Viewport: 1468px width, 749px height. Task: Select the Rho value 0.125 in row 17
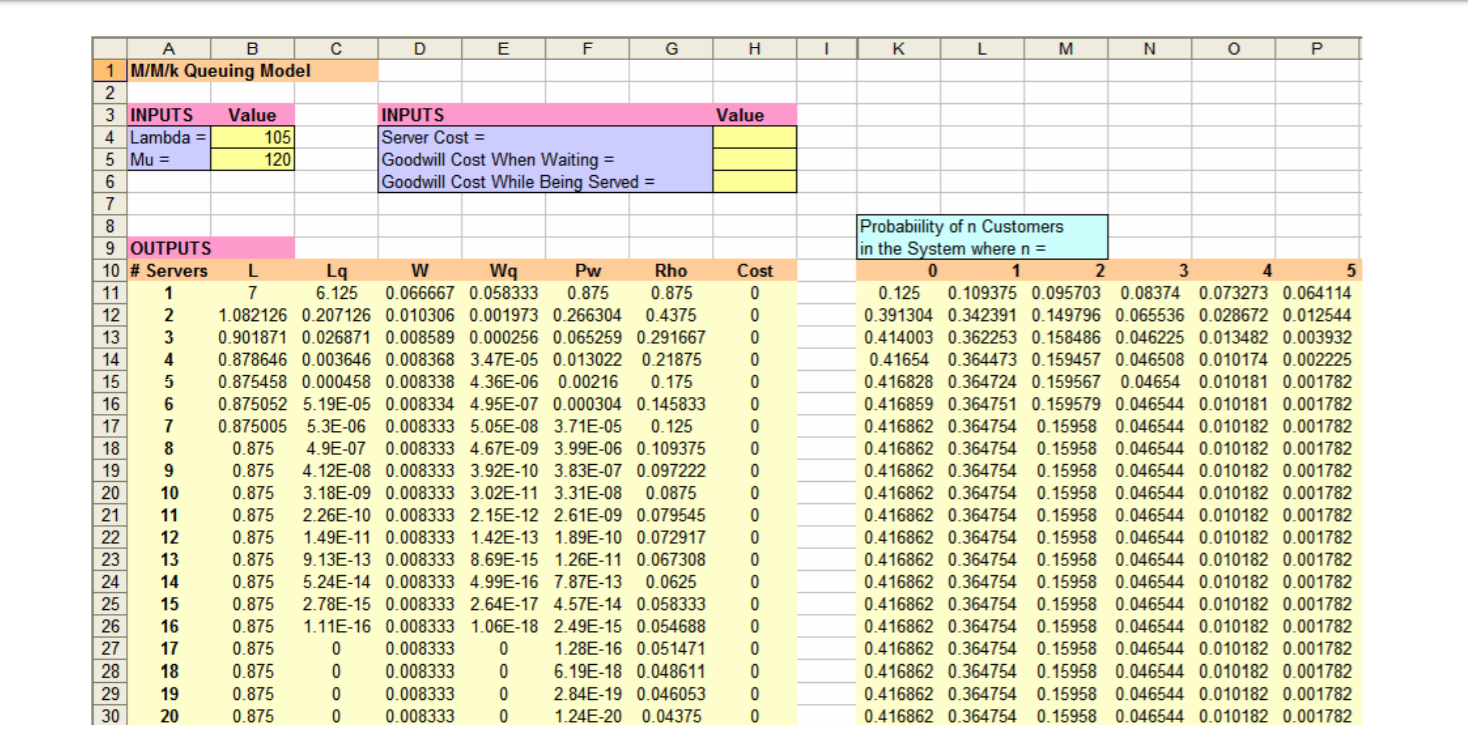point(671,426)
